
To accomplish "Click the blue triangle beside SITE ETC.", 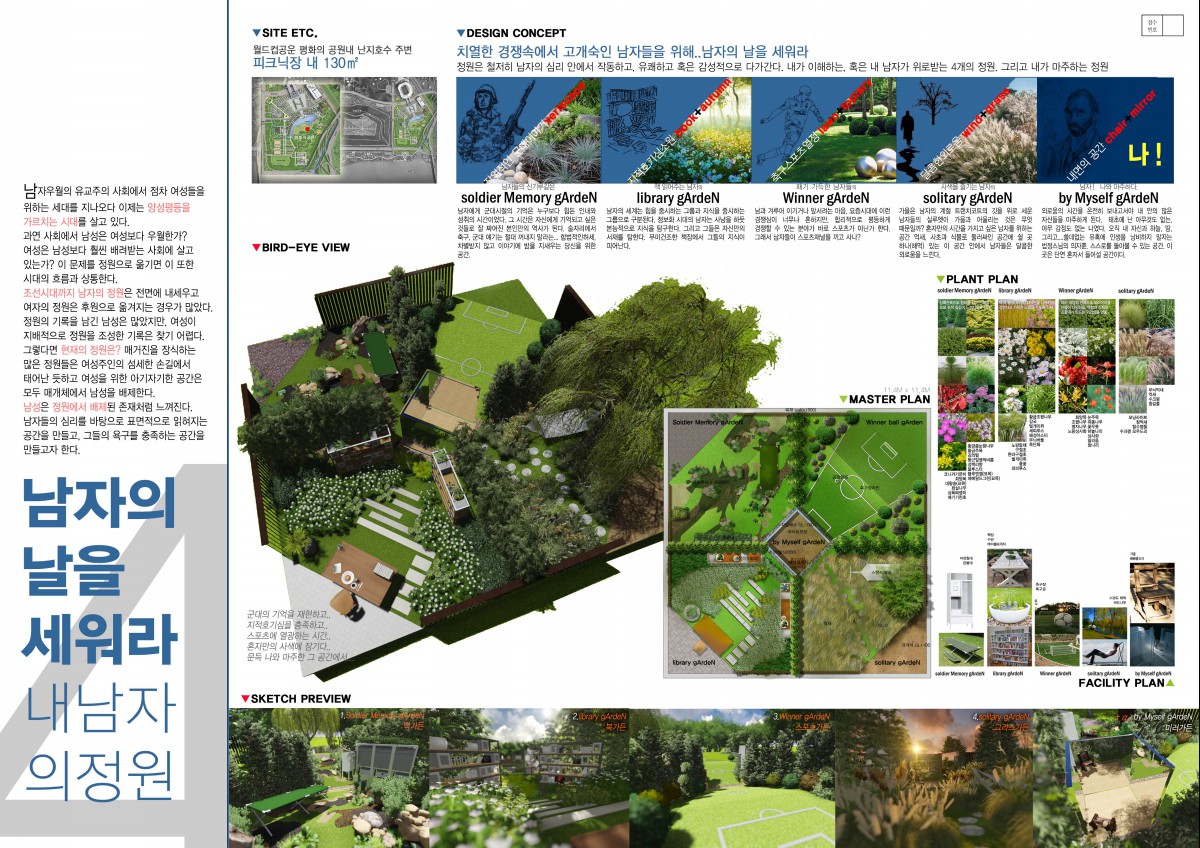I will point(258,33).
